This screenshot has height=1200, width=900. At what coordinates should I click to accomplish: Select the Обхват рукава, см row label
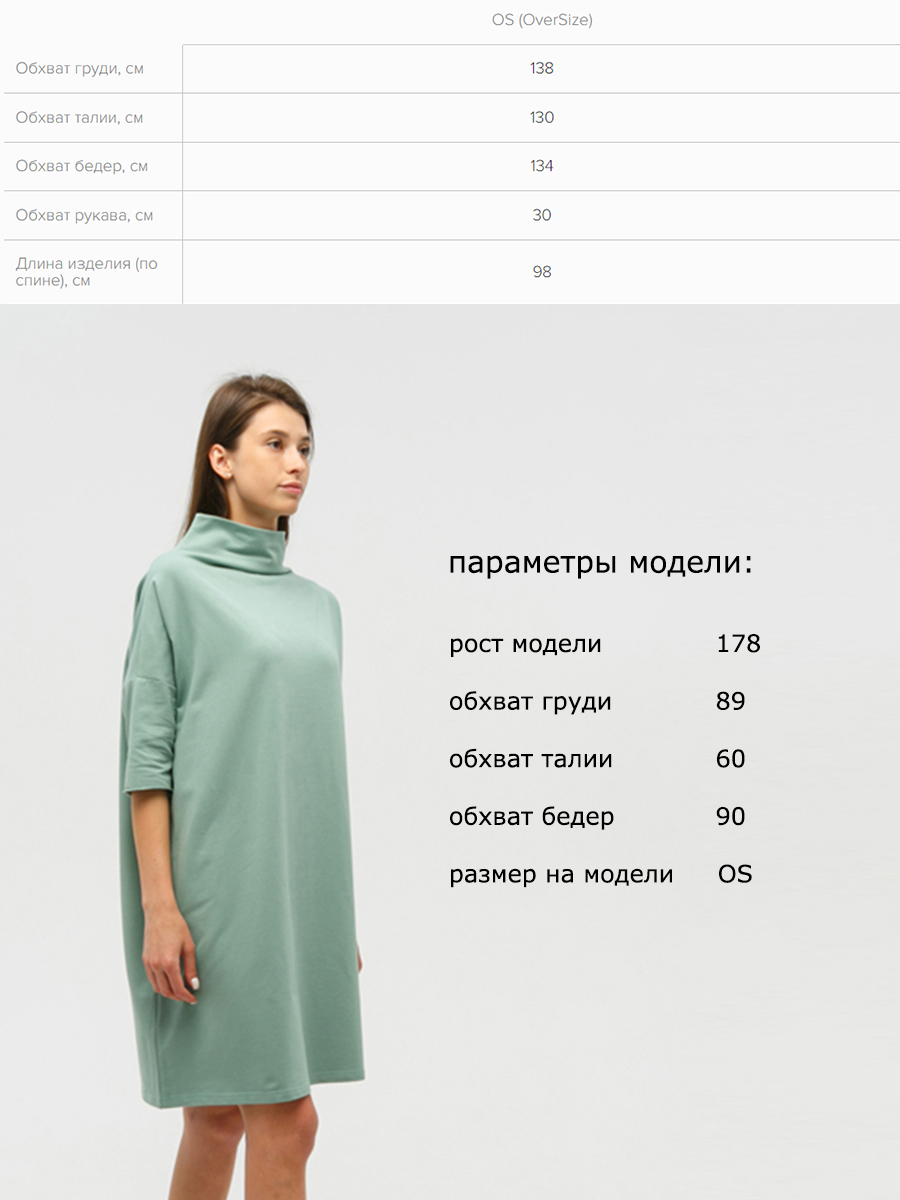(84, 215)
